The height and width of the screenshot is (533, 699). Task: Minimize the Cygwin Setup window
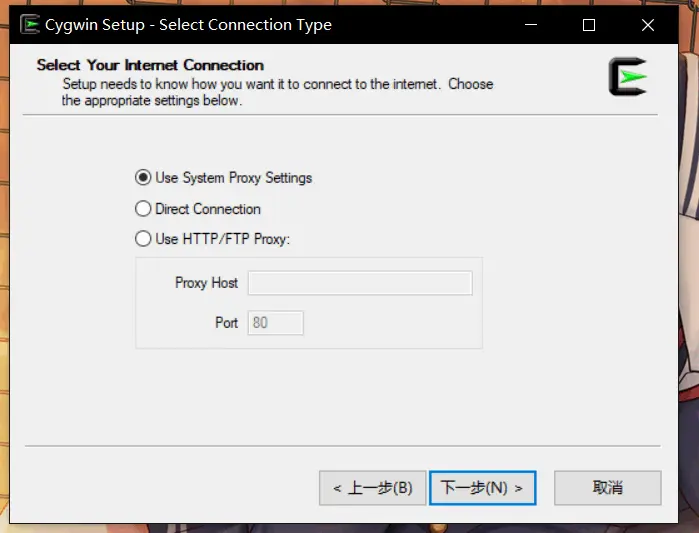point(530,25)
